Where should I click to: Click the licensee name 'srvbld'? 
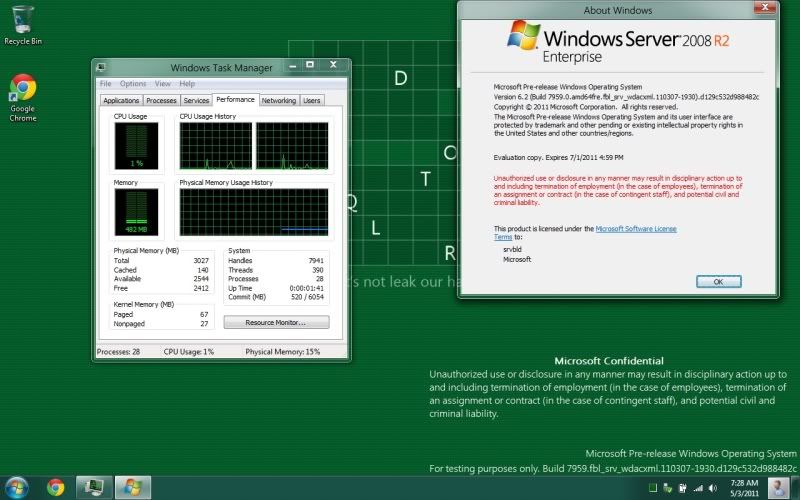(512, 249)
